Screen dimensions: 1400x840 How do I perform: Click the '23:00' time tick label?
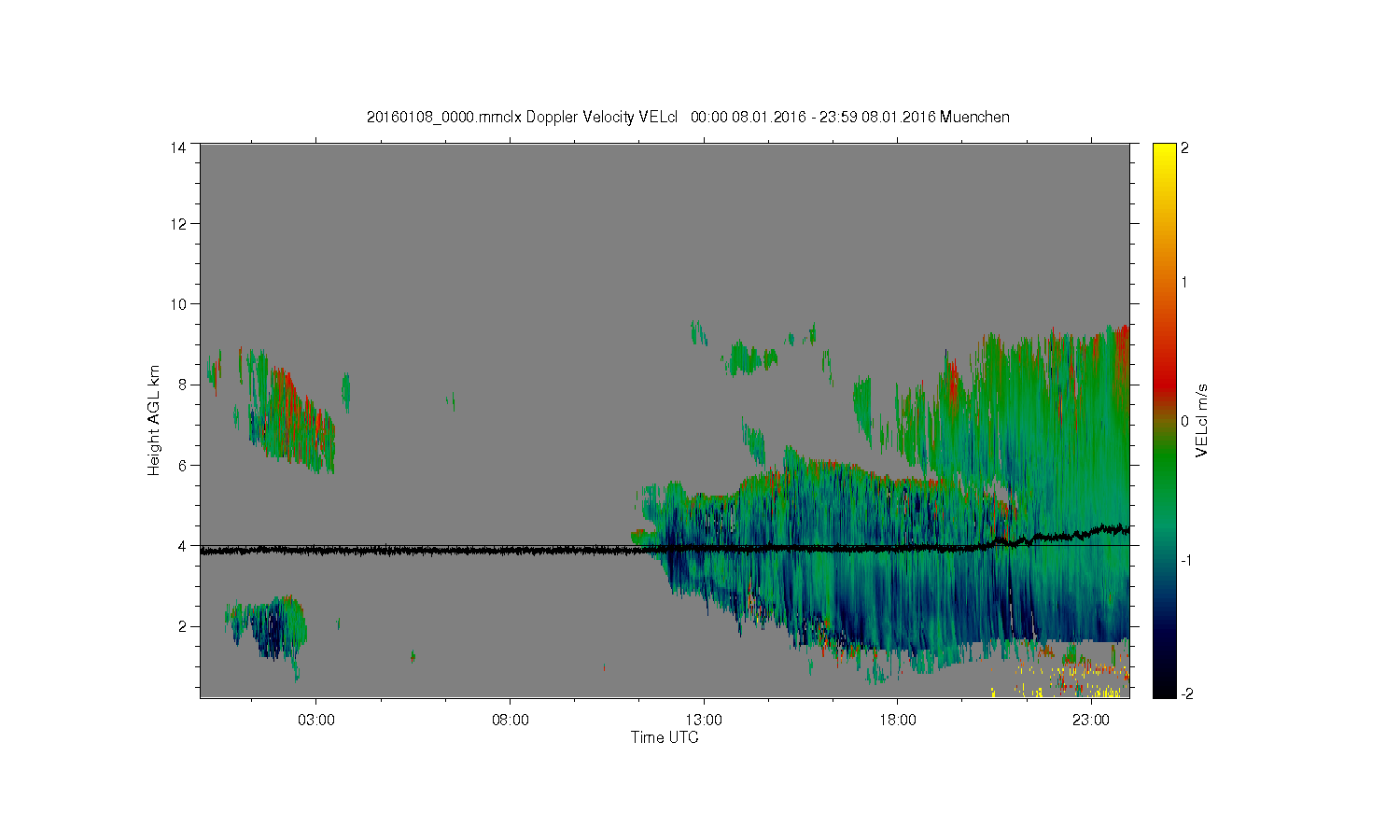tap(1091, 720)
